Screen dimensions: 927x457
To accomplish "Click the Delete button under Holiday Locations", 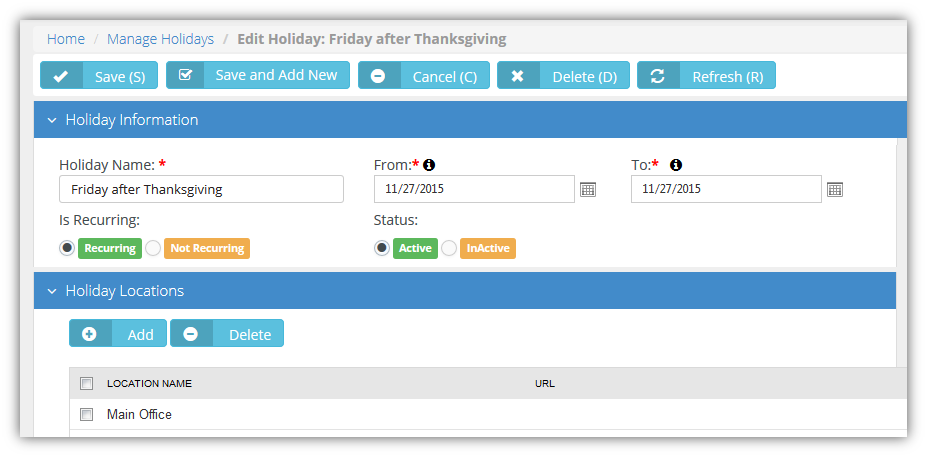I will coord(227,333).
